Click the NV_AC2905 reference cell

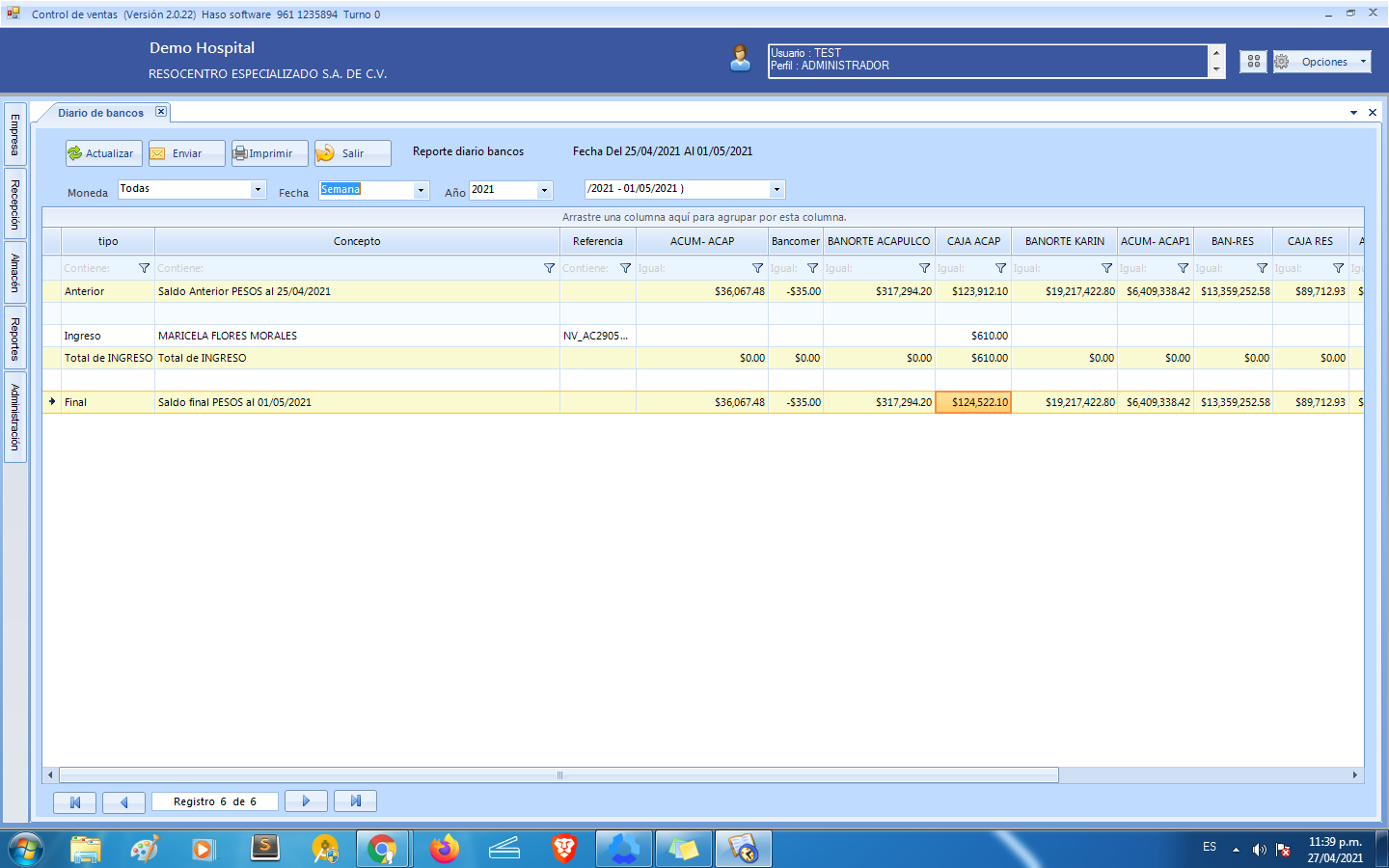coord(597,336)
